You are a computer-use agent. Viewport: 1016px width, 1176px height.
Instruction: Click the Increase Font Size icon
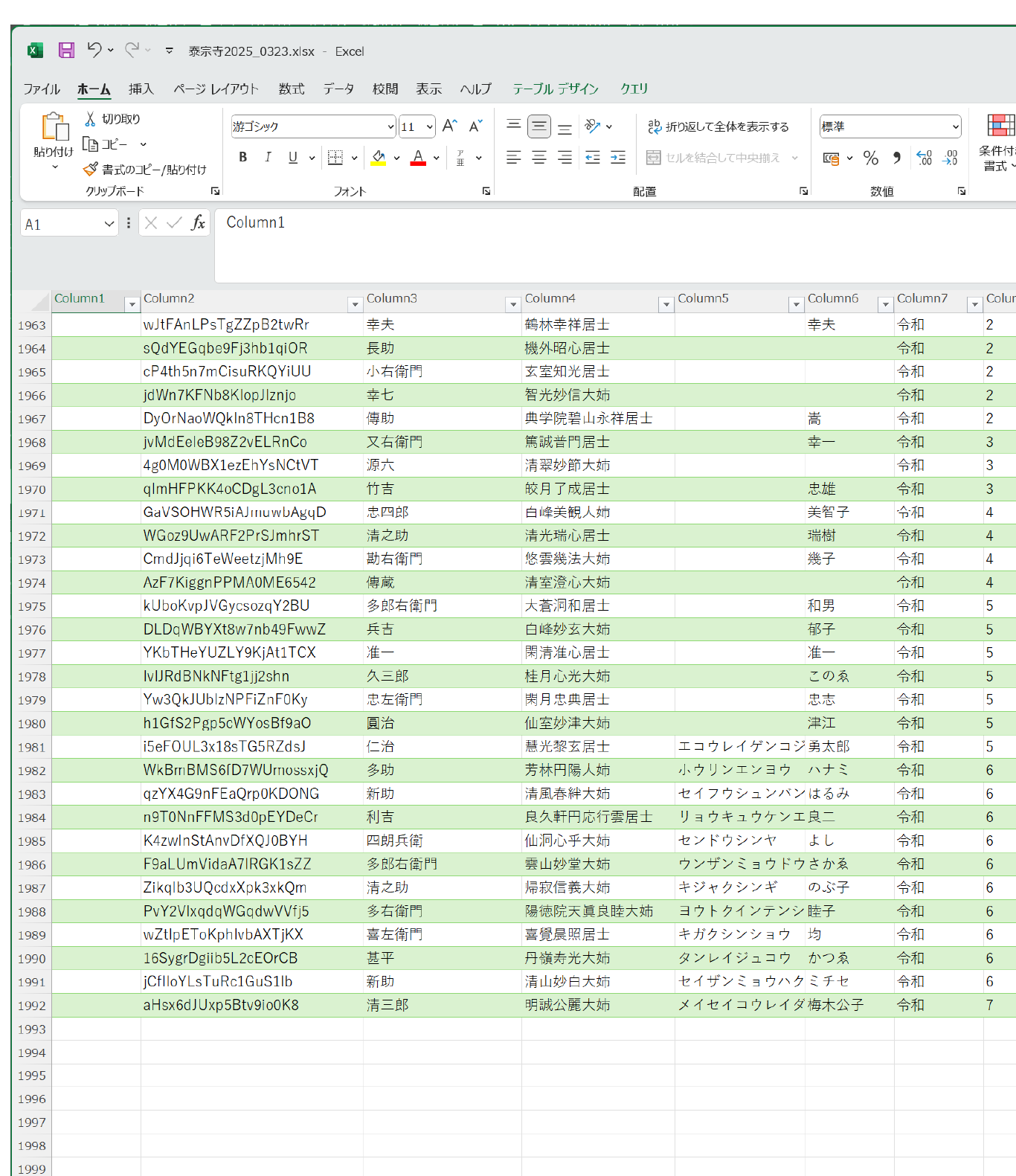(x=449, y=126)
